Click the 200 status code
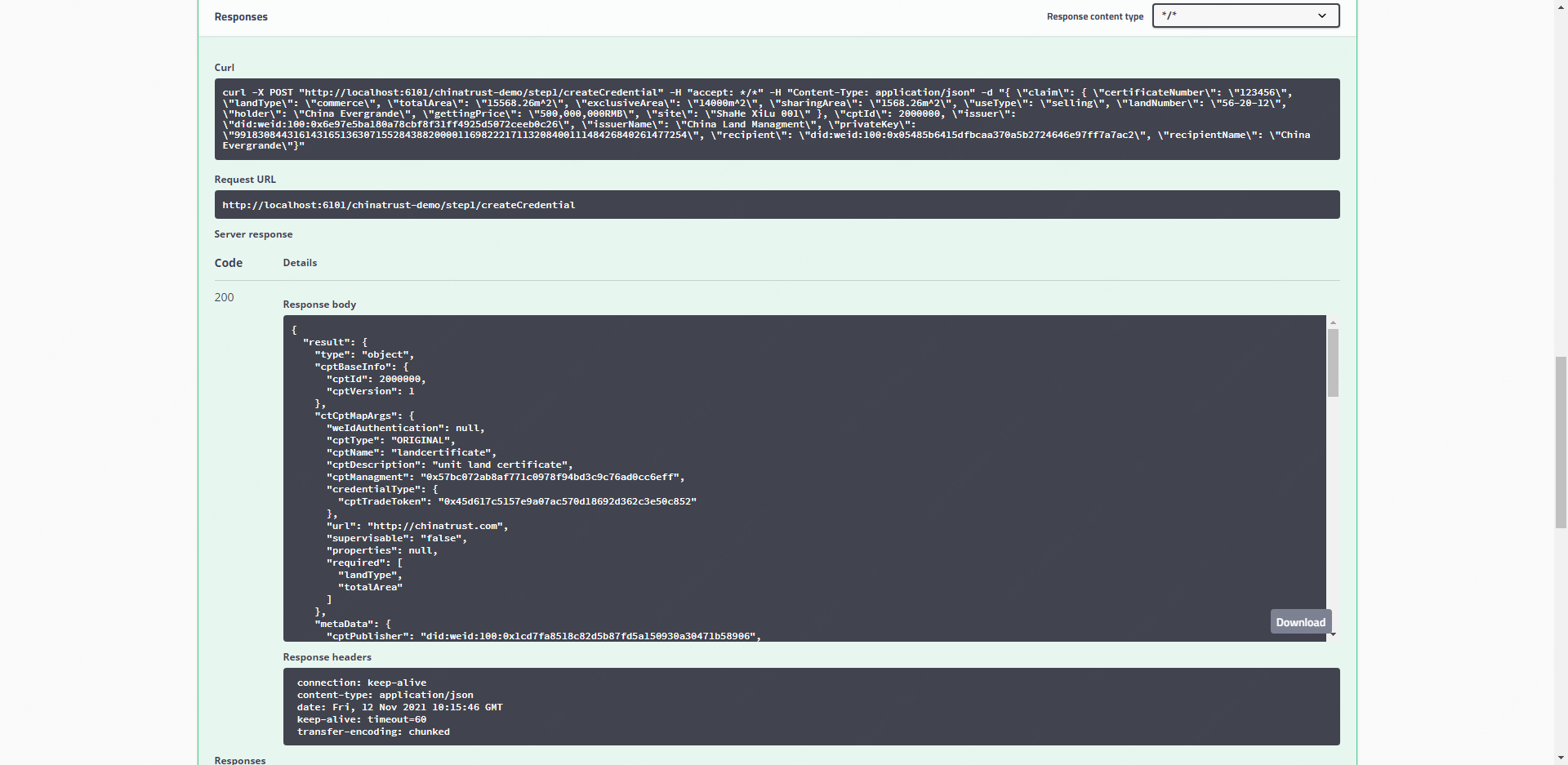1568x765 pixels. pyautogui.click(x=224, y=297)
